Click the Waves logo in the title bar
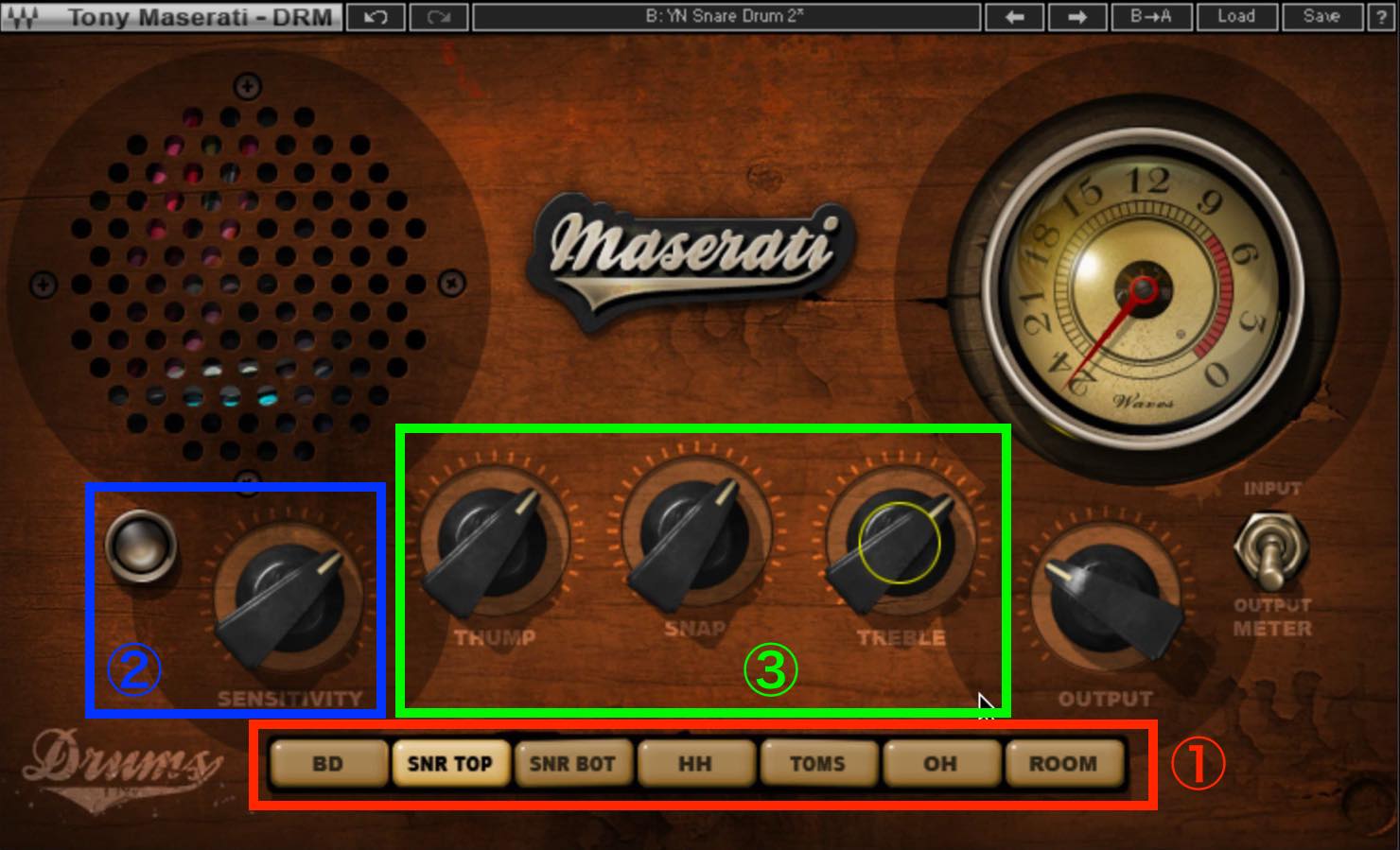The height and width of the screenshot is (850, 1400). [21, 17]
